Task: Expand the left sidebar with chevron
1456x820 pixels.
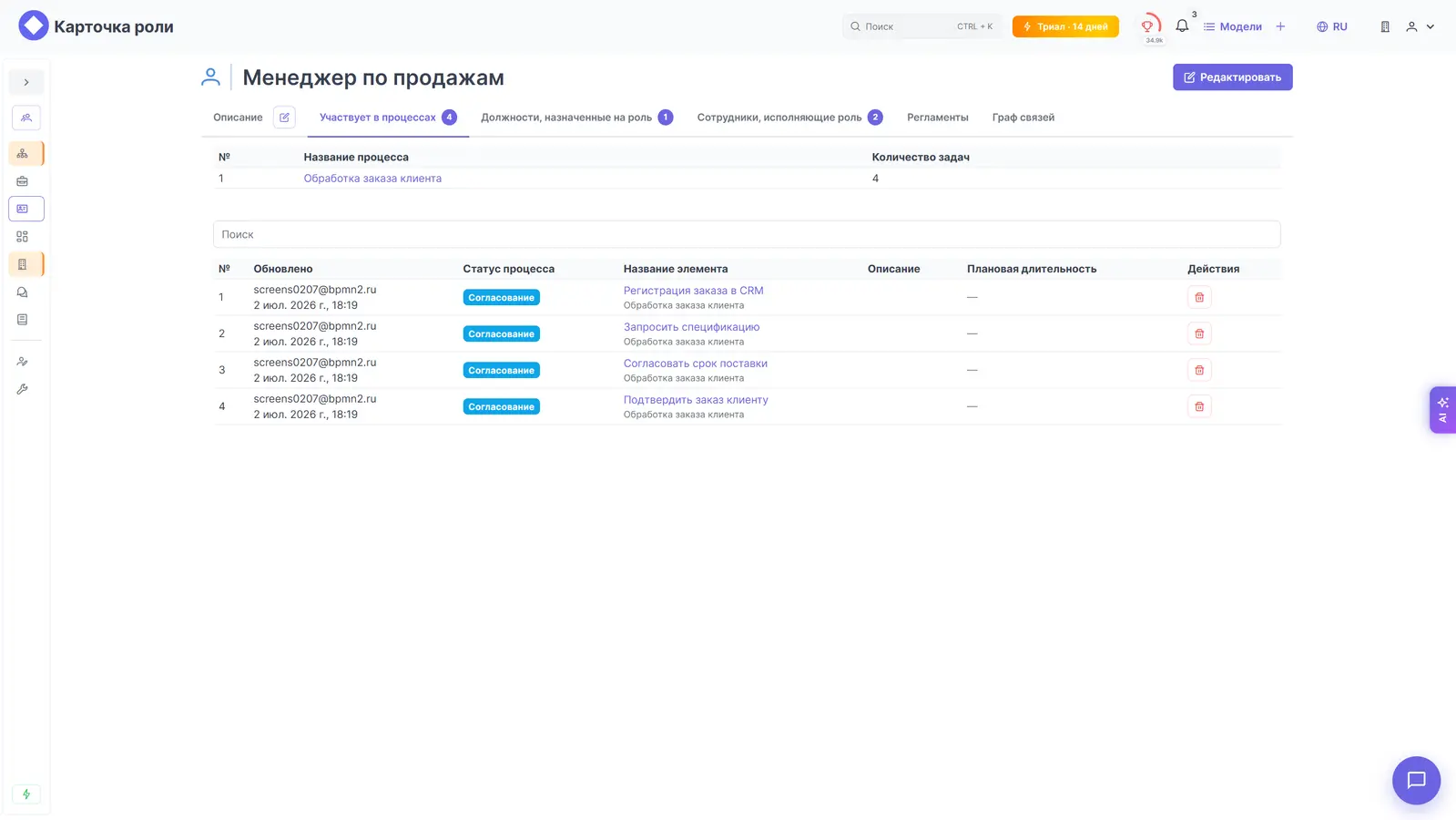Action: (x=26, y=82)
